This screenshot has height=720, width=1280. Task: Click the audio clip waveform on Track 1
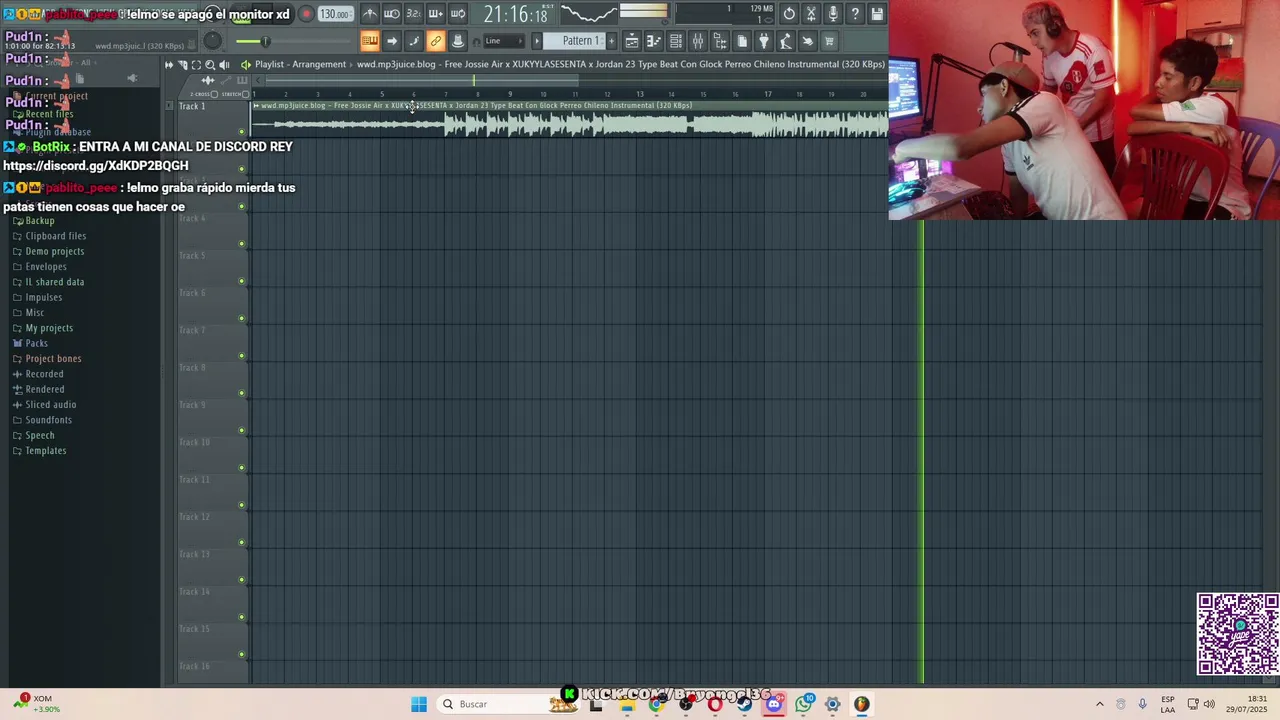[570, 124]
